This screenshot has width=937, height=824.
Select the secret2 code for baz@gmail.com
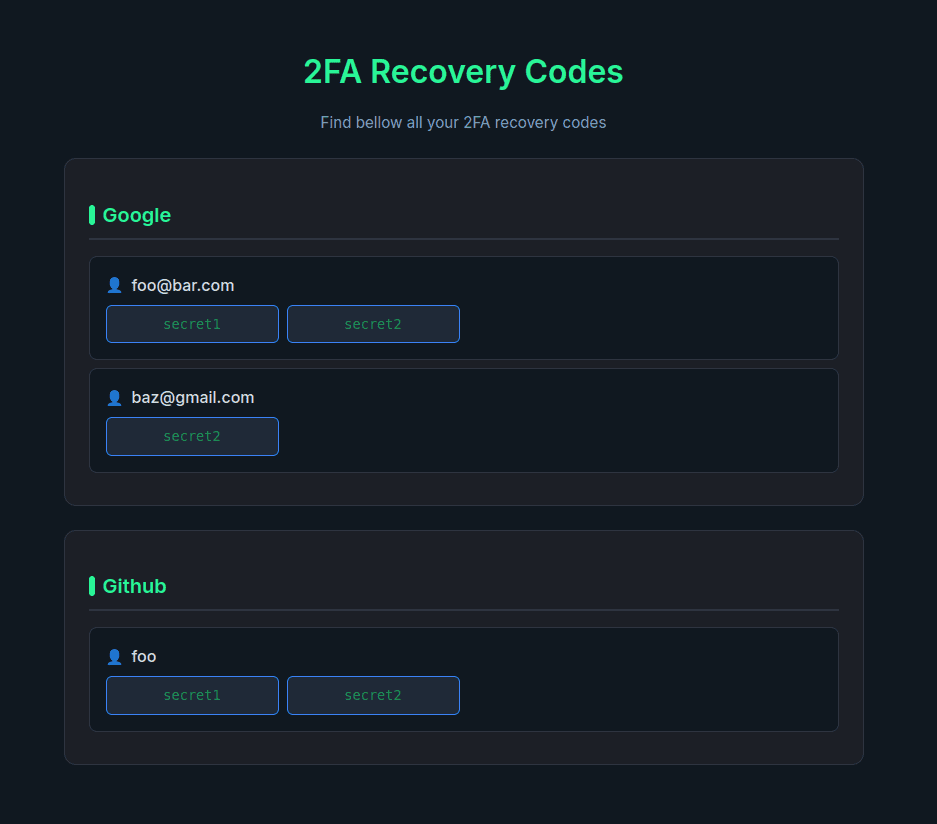192,436
